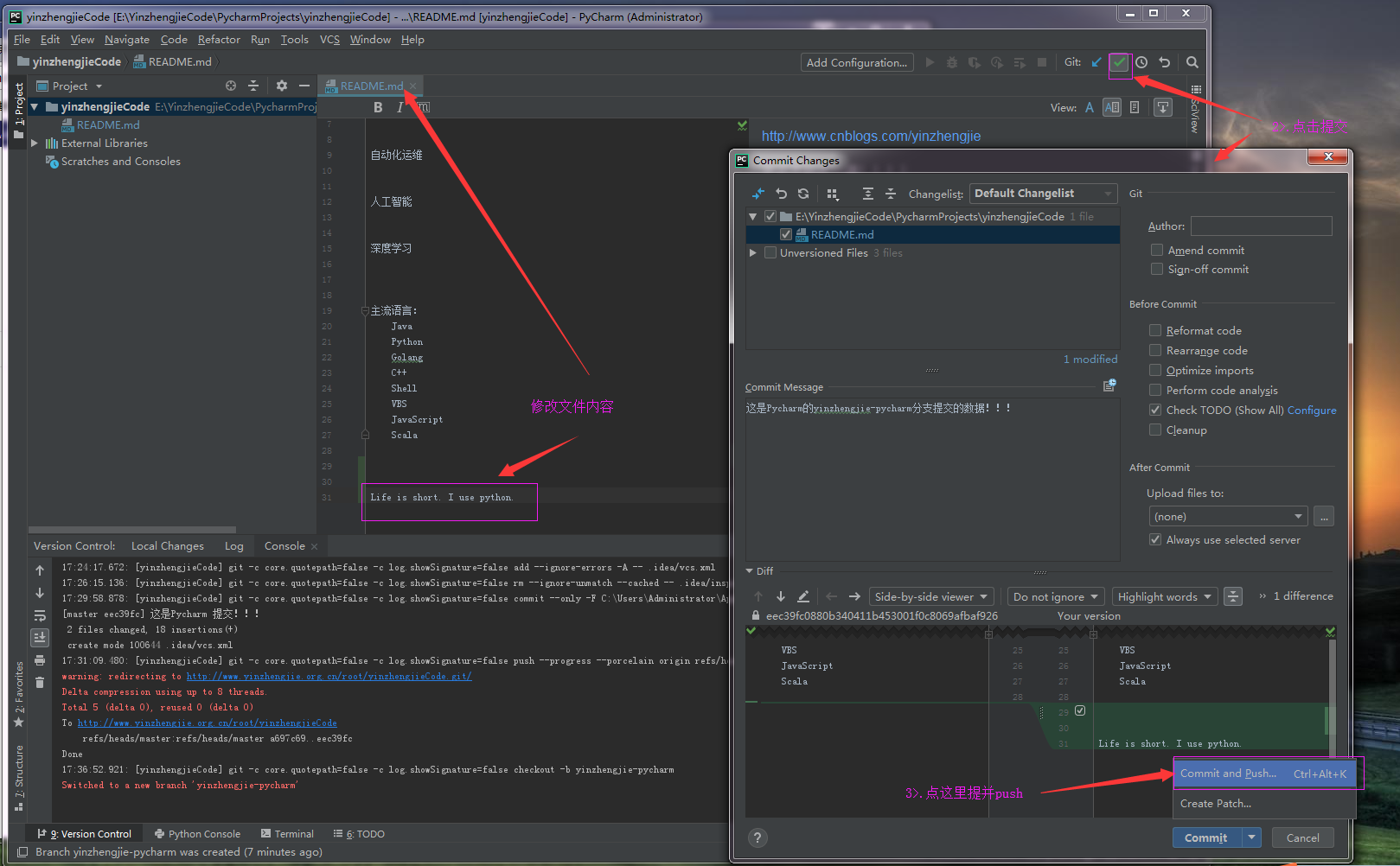The image size is (1400, 866).
Task: Toggle auto-scroll preview icon
Action: click(1163, 107)
